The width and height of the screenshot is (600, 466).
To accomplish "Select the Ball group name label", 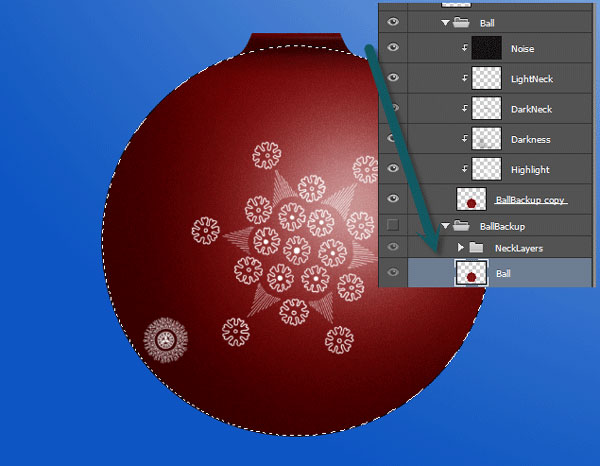I will tap(487, 23).
